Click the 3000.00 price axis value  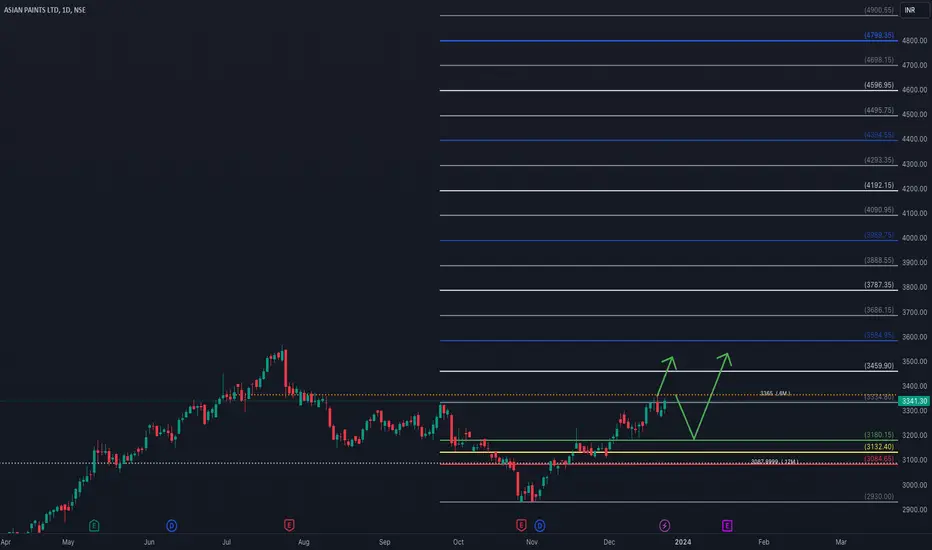914,485
